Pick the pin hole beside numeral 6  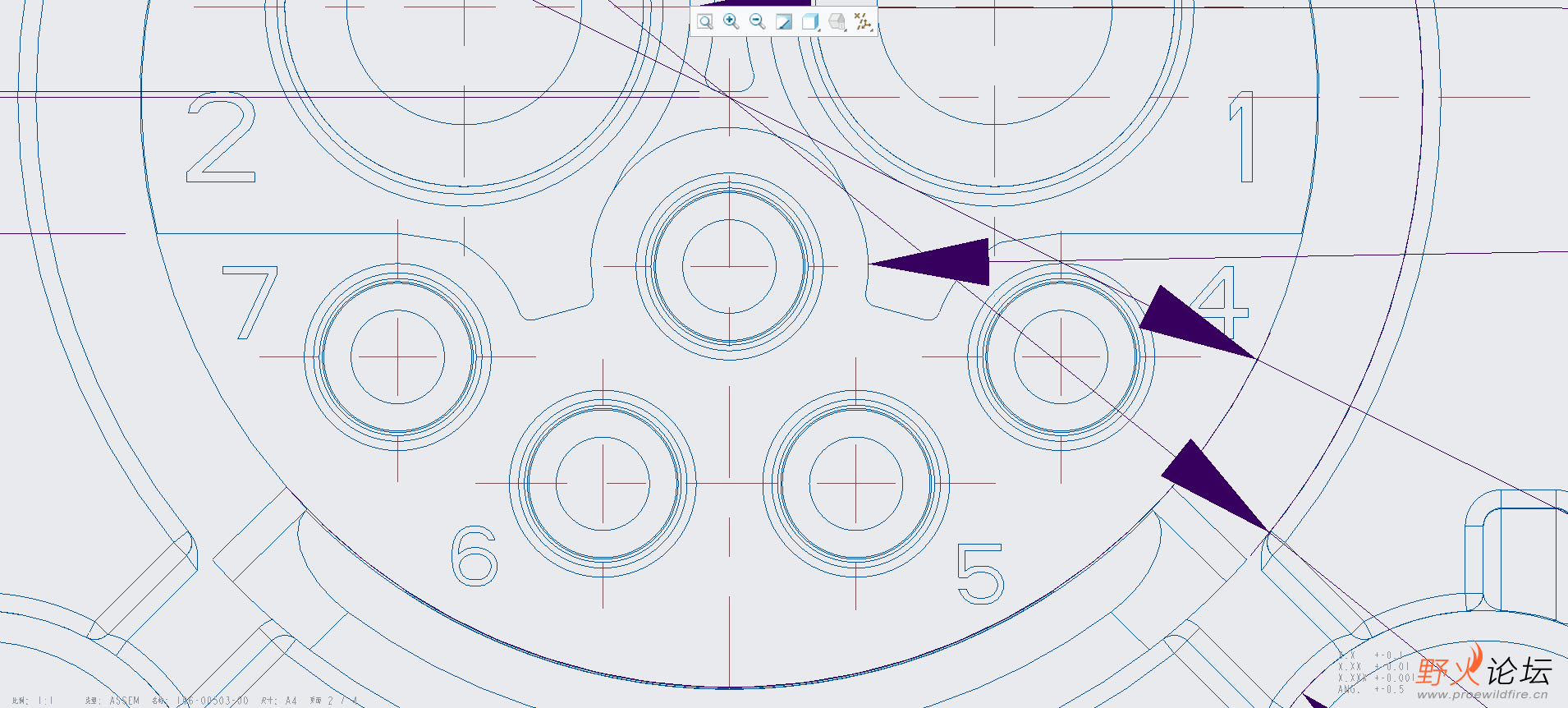pos(603,484)
